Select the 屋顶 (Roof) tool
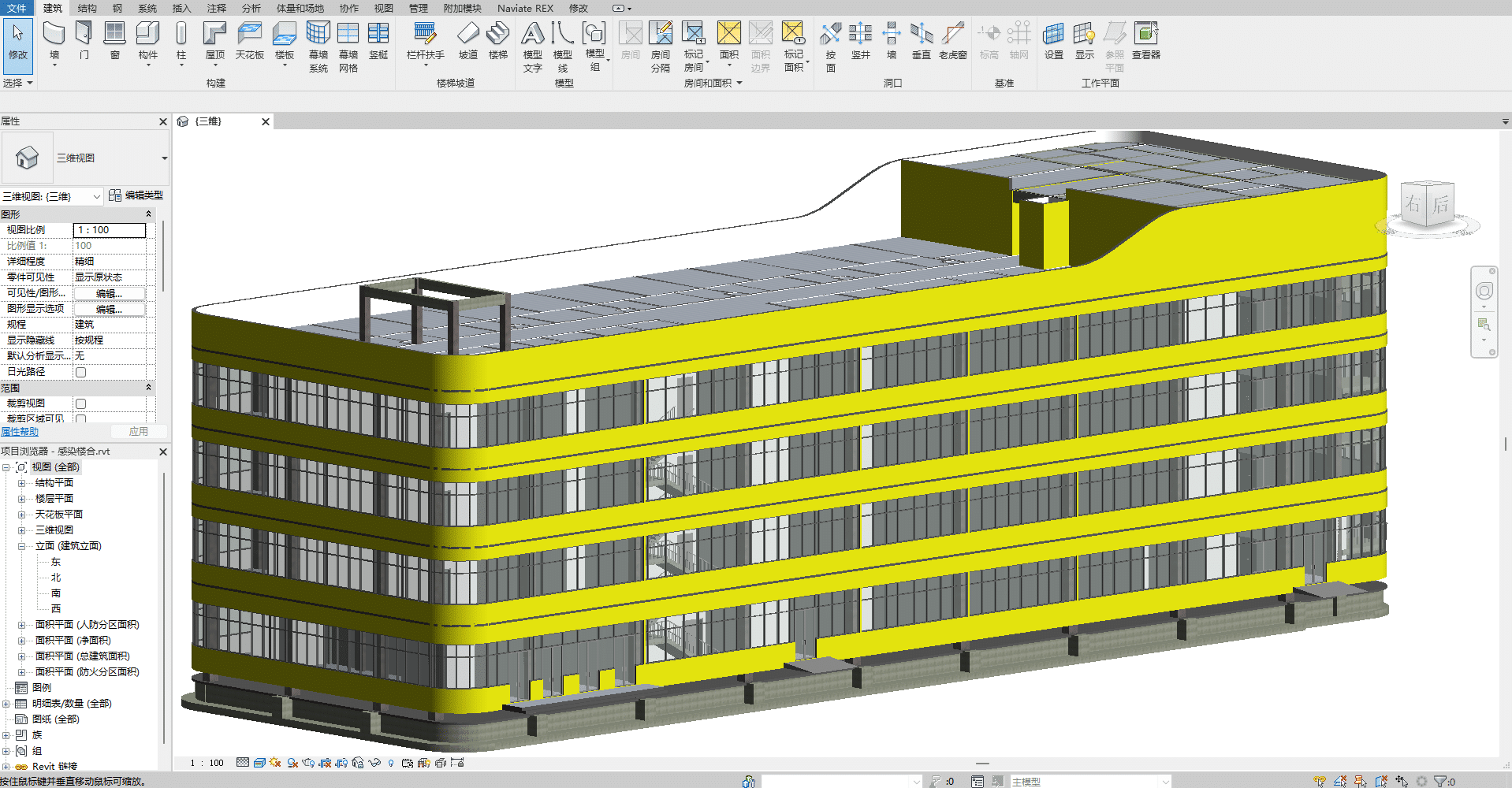The image size is (1512, 788). [x=215, y=41]
